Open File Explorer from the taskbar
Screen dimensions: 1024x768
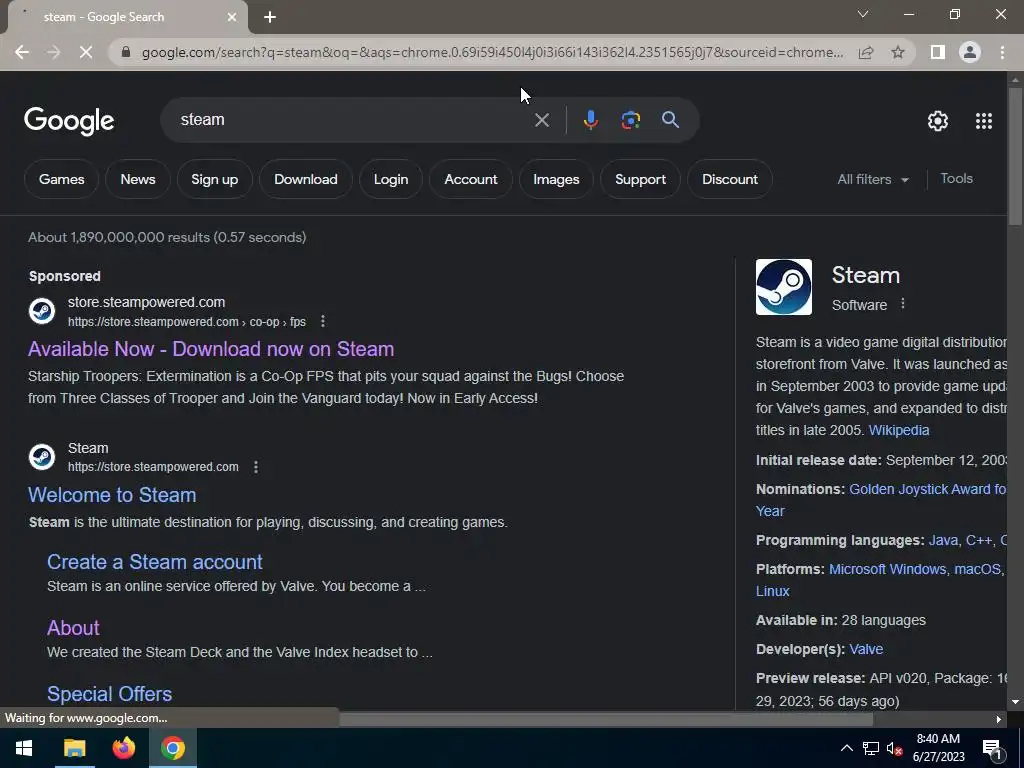tap(74, 748)
